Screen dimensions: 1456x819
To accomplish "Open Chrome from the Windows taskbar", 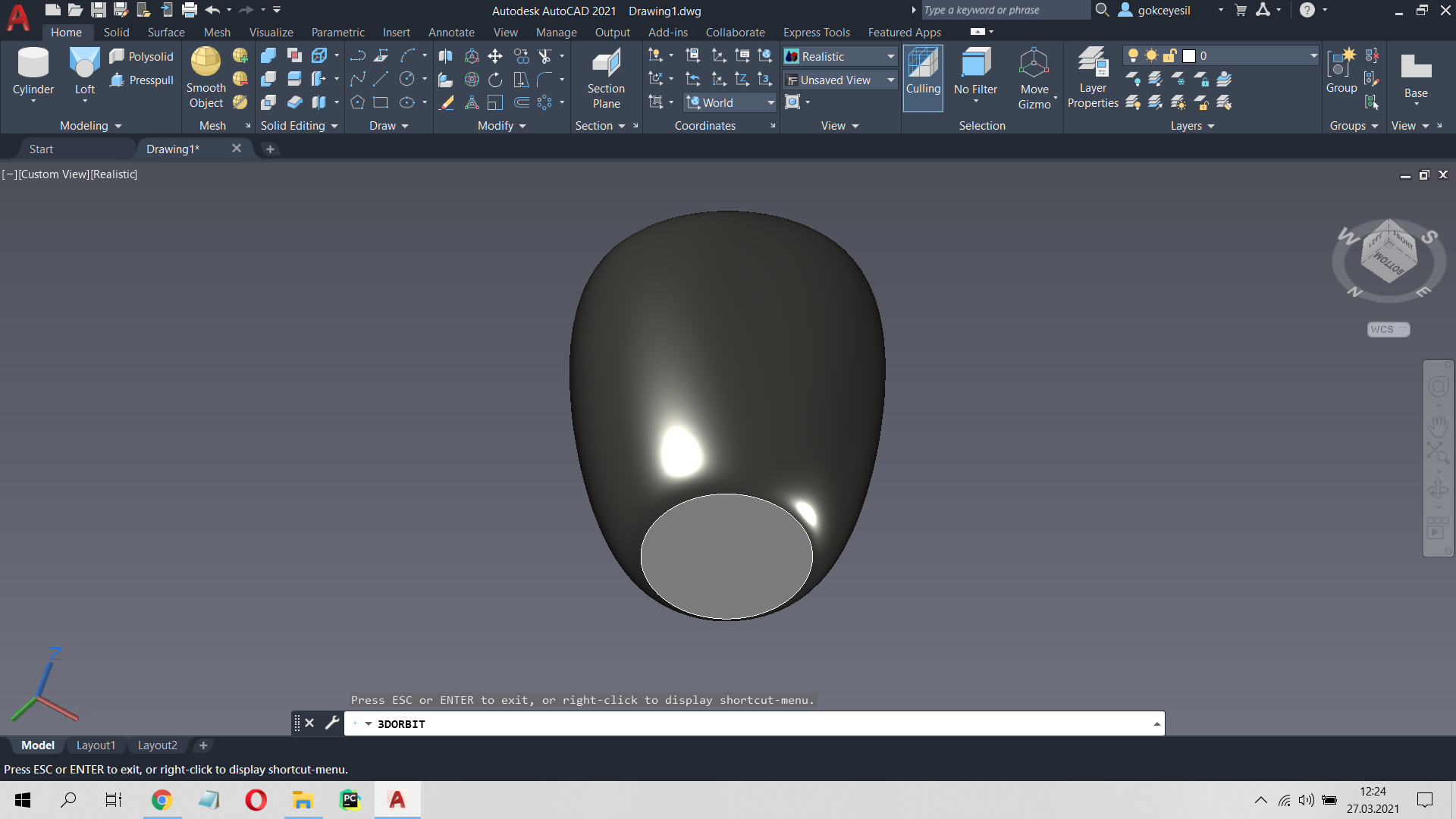I will 162,799.
